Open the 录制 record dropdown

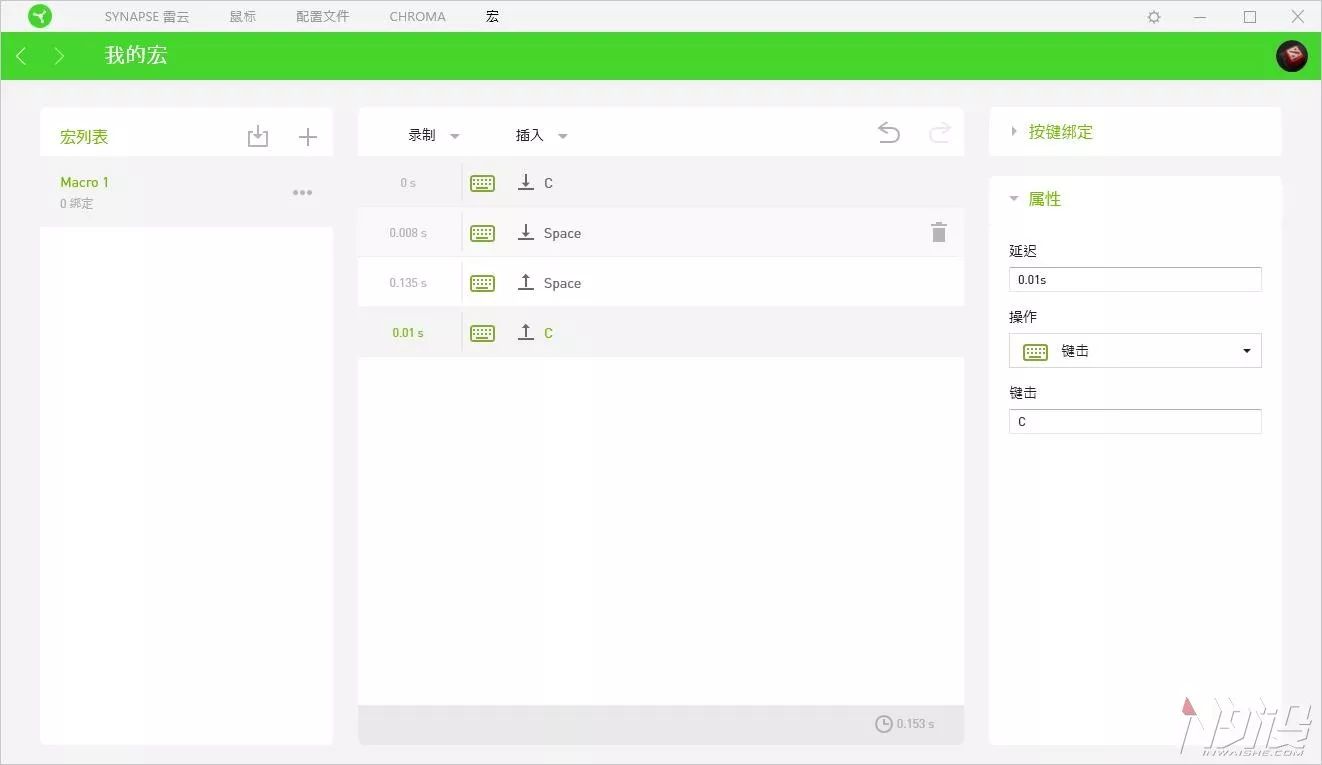point(433,135)
